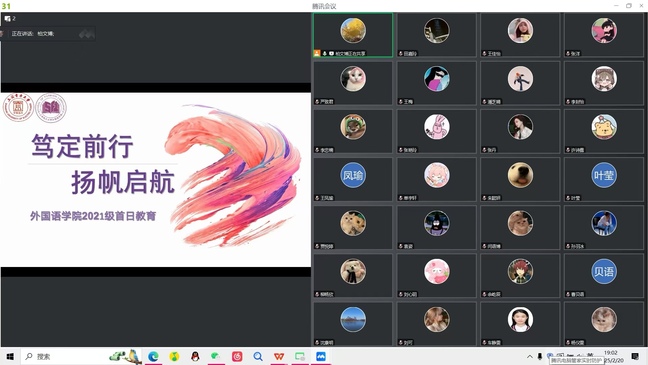This screenshot has width=648, height=365.
Task: Select participant tile with 凤瑜 avatar
Action: click(353, 179)
